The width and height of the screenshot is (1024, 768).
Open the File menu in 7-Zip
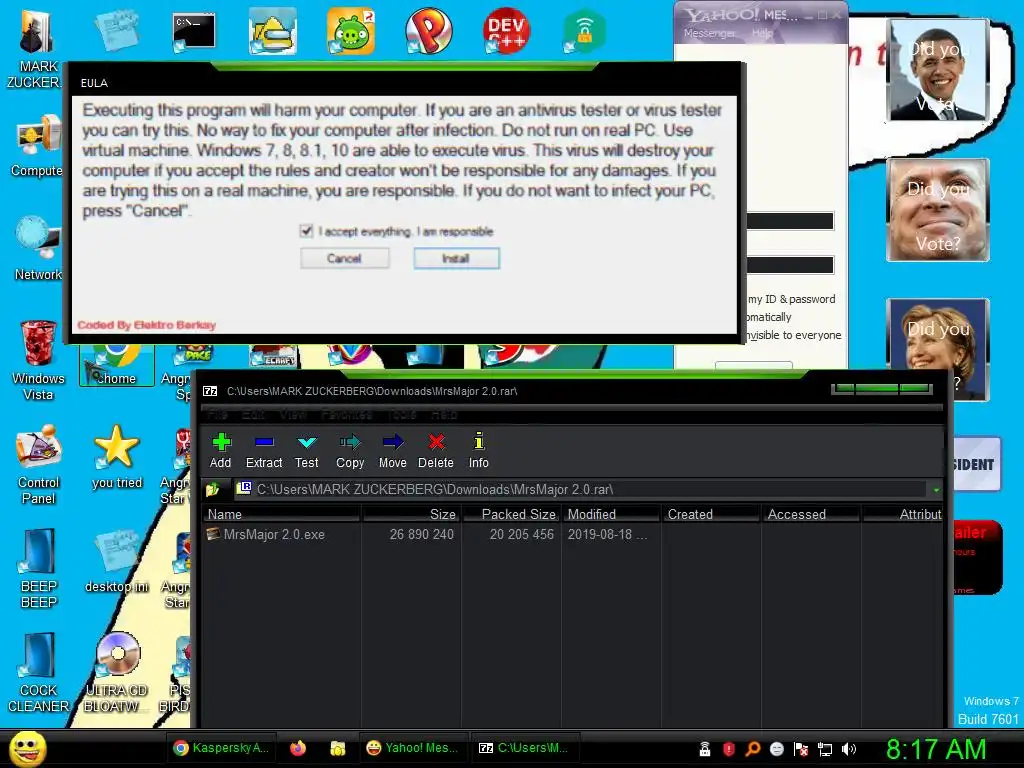tap(217, 414)
